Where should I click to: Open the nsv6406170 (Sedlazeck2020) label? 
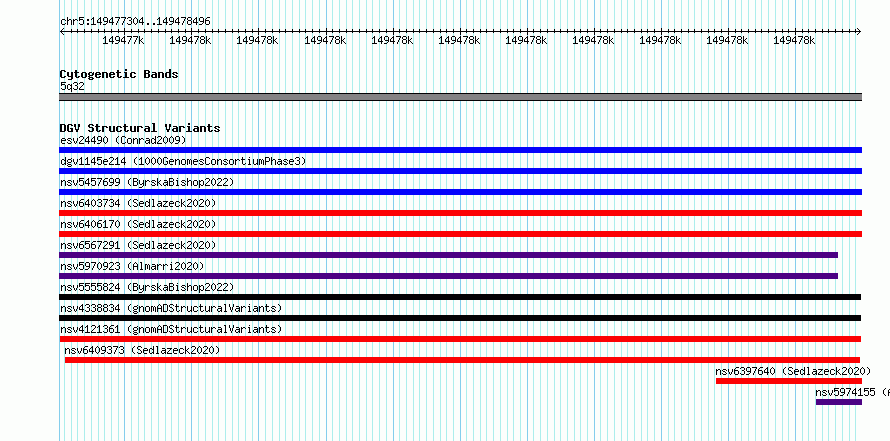[x=138, y=224]
